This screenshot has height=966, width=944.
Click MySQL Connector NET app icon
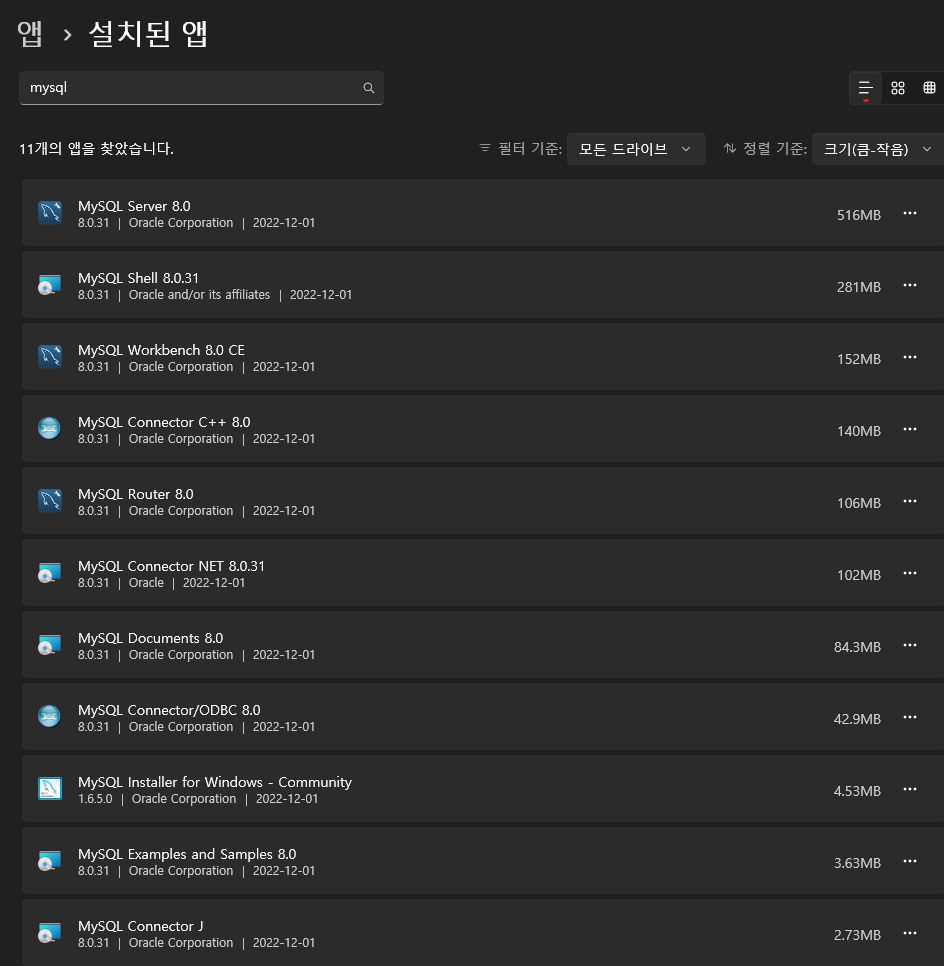point(50,573)
